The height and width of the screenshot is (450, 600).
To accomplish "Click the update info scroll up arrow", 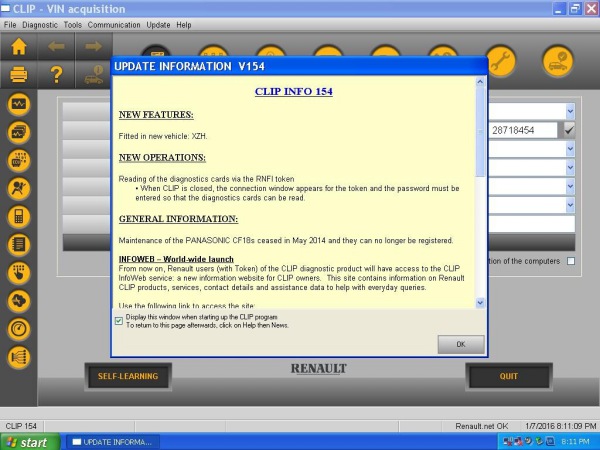I will [481, 82].
